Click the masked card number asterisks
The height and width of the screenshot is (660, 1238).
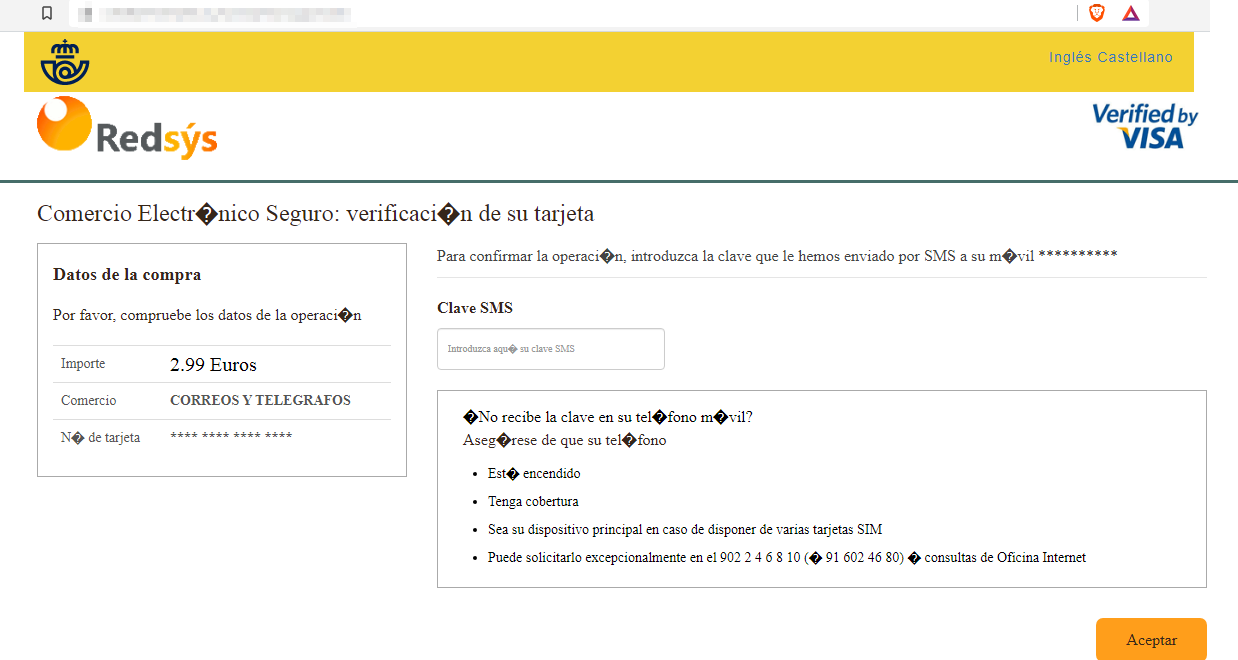point(231,437)
